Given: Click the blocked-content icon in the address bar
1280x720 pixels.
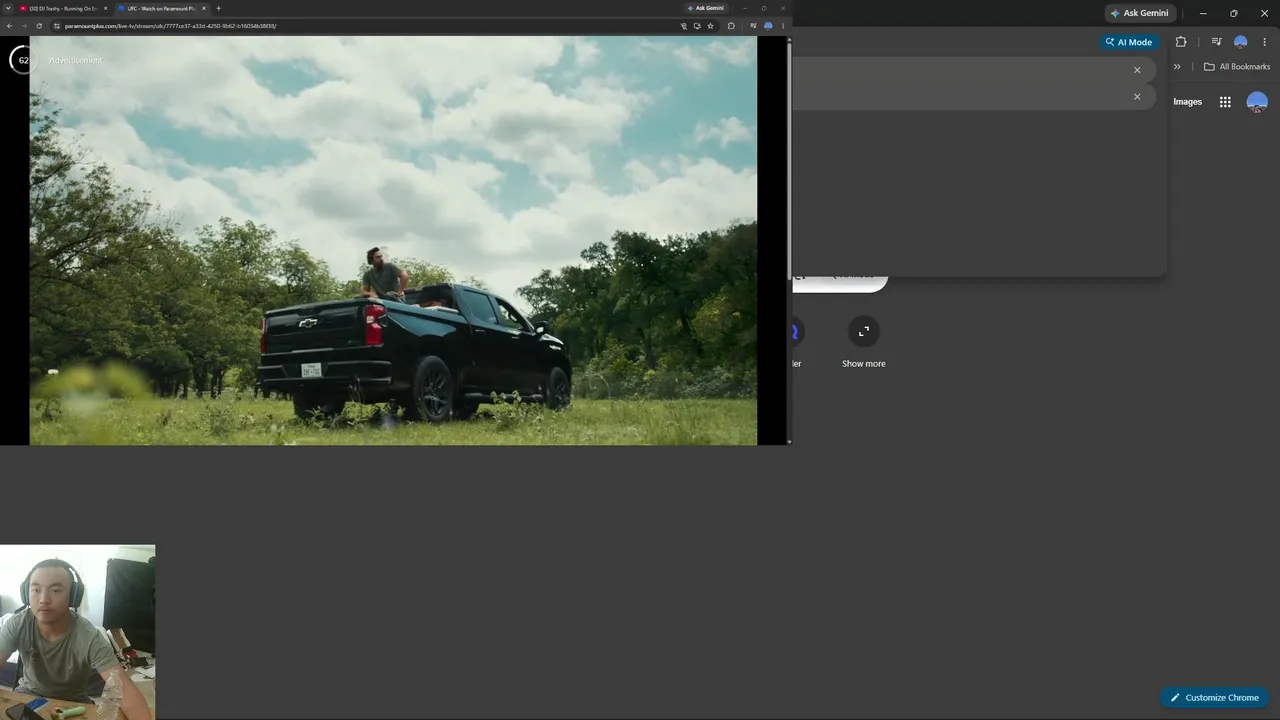Looking at the screenshot, I should coord(684,26).
